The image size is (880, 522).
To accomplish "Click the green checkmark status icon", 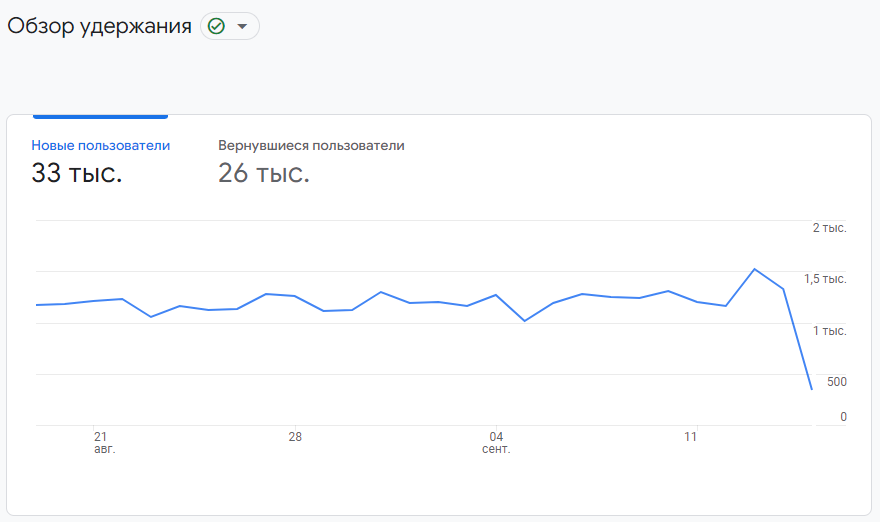I will (x=216, y=26).
